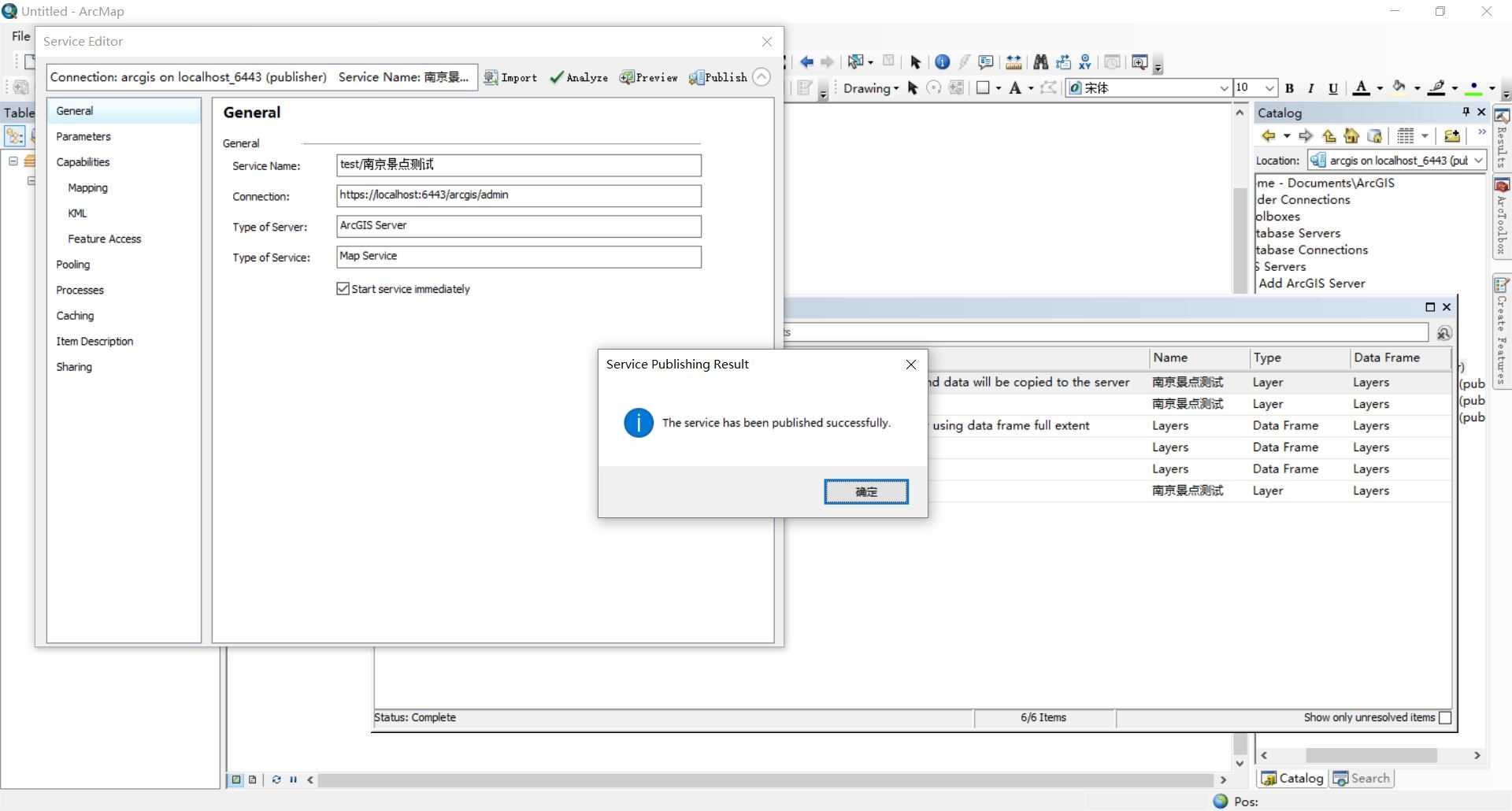Viewport: 1512px width, 811px height.
Task: Open the Results side tab
Action: pyautogui.click(x=1502, y=139)
